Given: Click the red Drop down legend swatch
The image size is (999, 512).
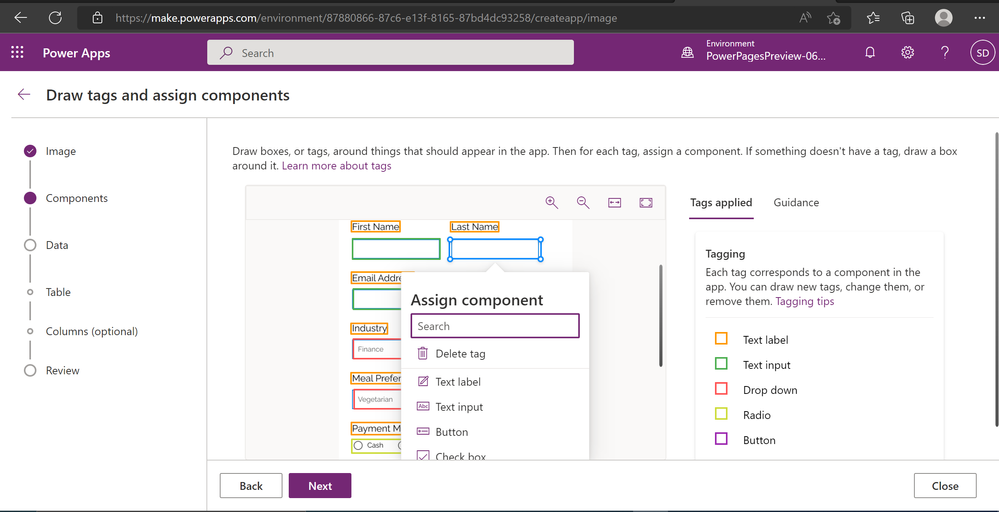Looking at the screenshot, I should 721,388.
